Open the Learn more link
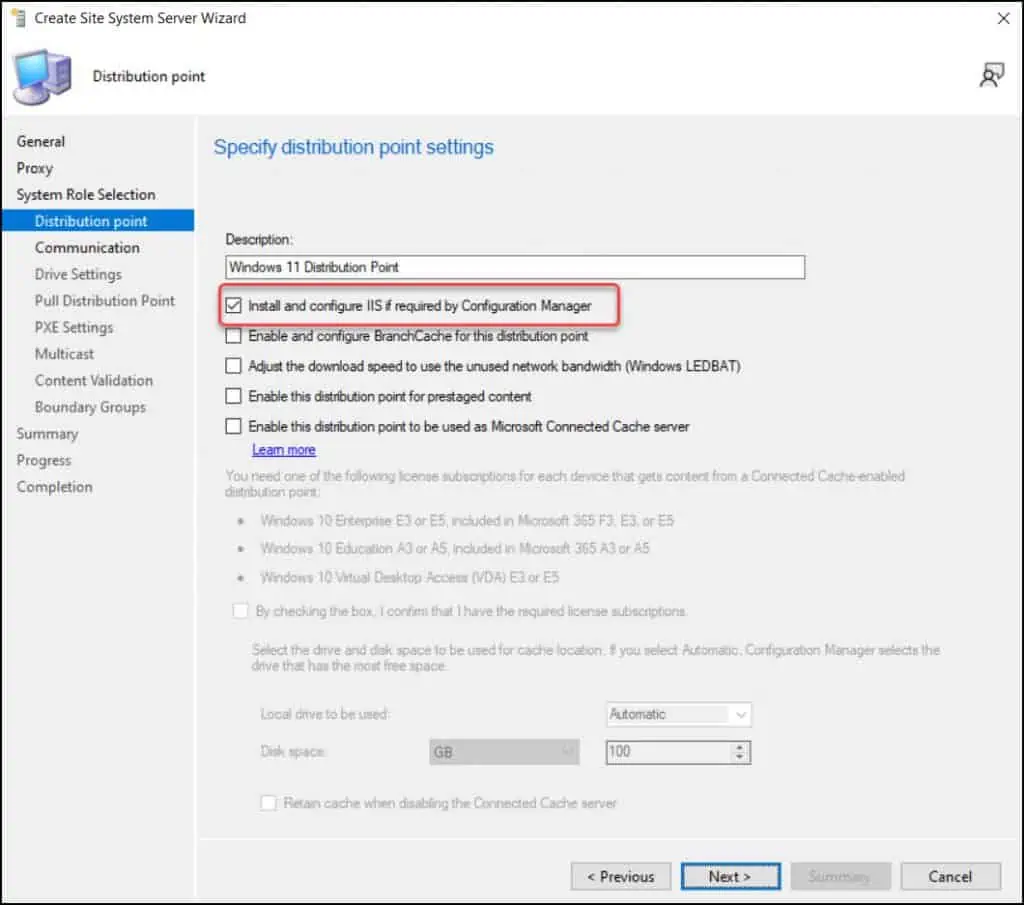 pos(284,450)
